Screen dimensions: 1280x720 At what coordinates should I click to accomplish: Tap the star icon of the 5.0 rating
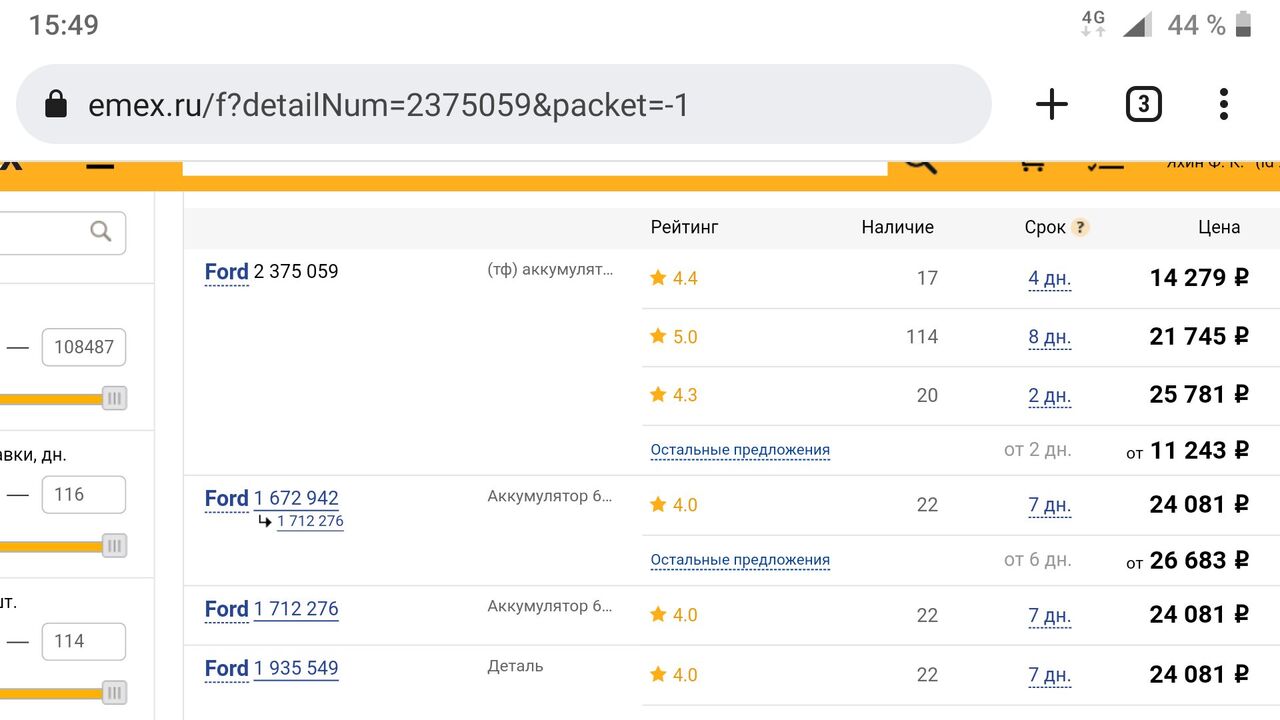[x=658, y=336]
